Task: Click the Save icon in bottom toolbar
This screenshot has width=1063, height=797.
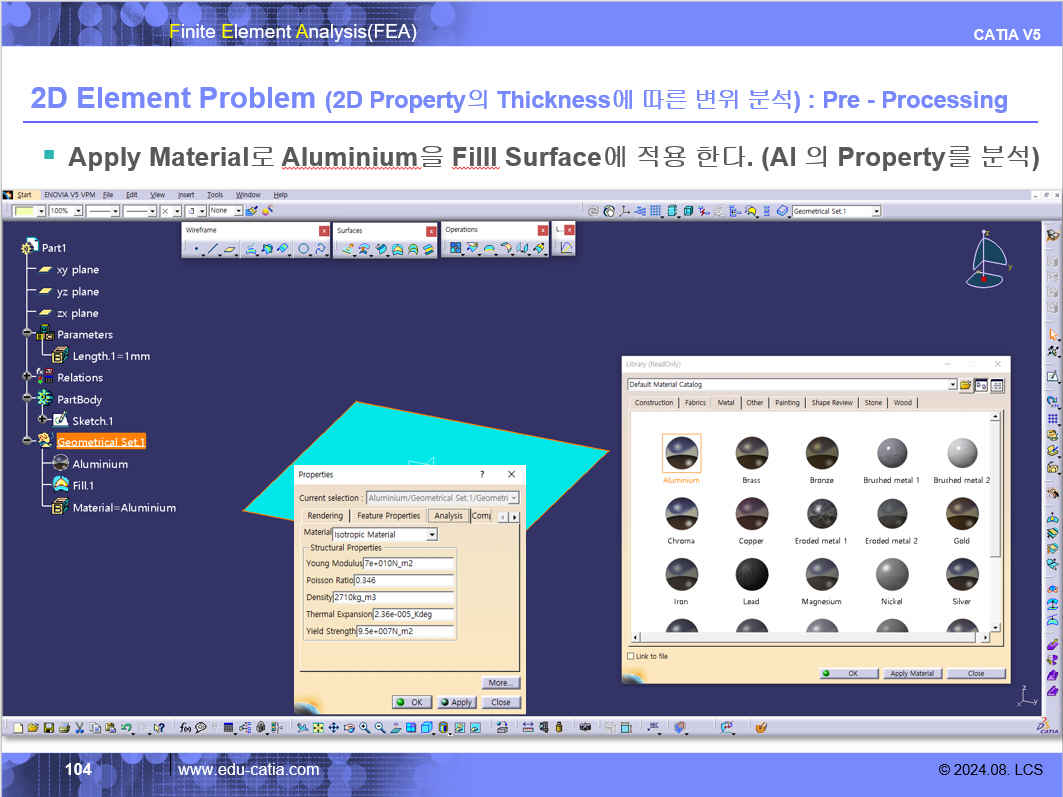Action: pos(48,728)
